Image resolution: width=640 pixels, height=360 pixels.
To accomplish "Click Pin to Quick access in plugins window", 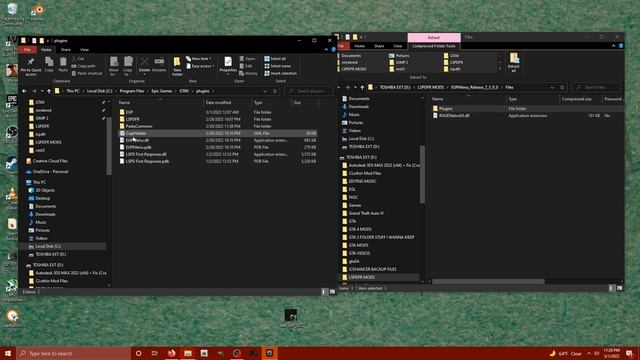I will click(31, 67).
